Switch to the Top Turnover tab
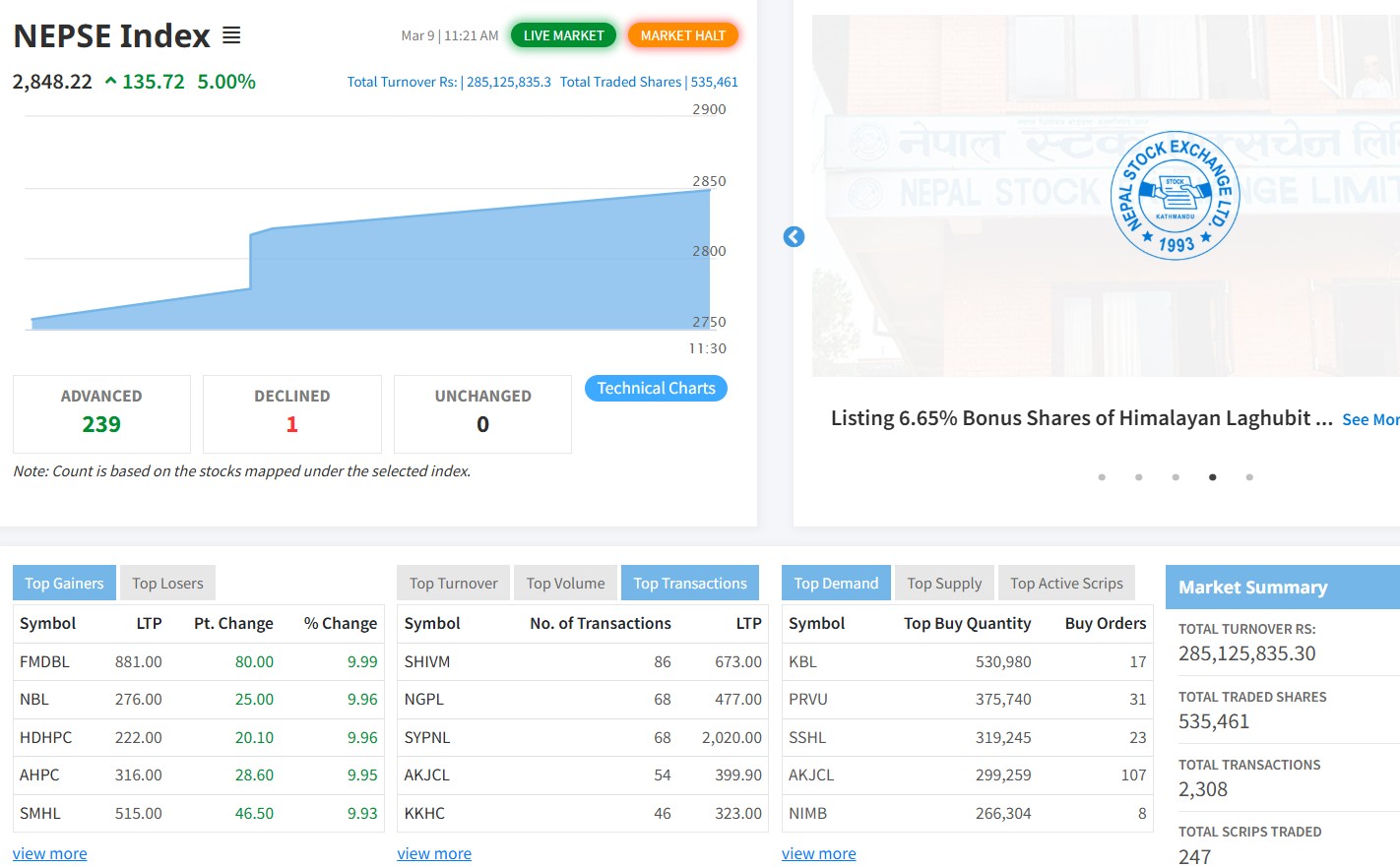Viewport: 1400px width, 868px height. tap(453, 584)
